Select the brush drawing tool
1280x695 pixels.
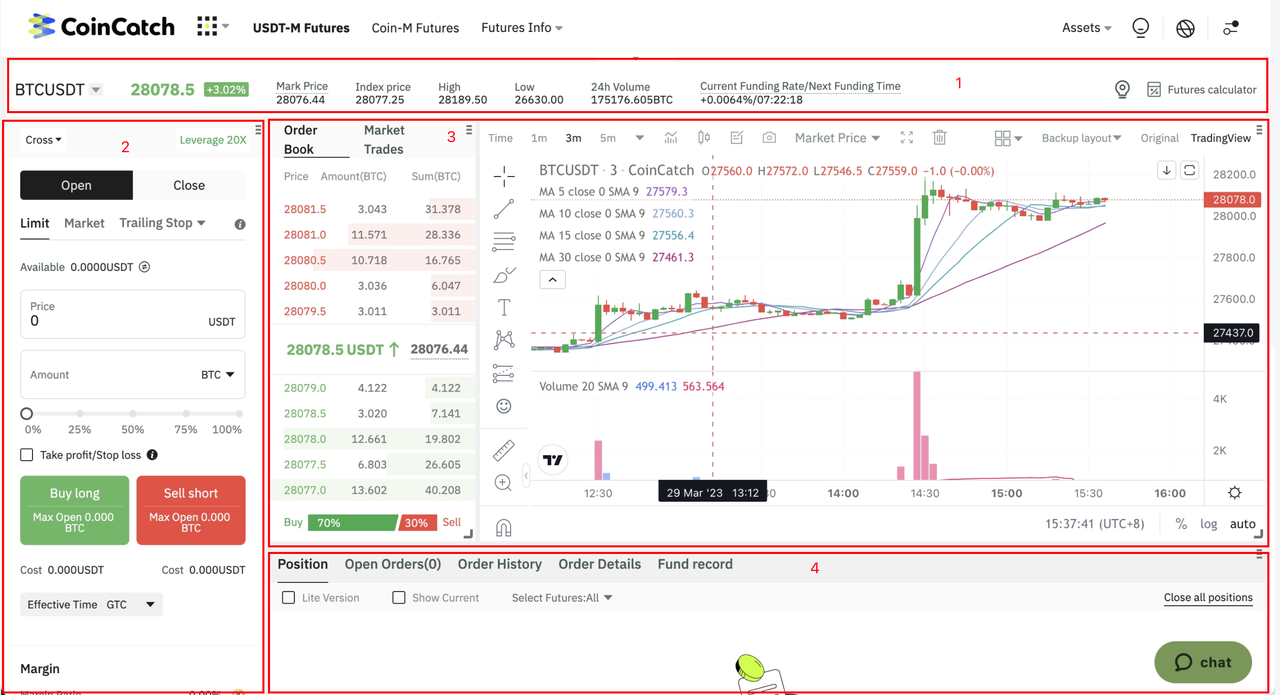point(504,275)
